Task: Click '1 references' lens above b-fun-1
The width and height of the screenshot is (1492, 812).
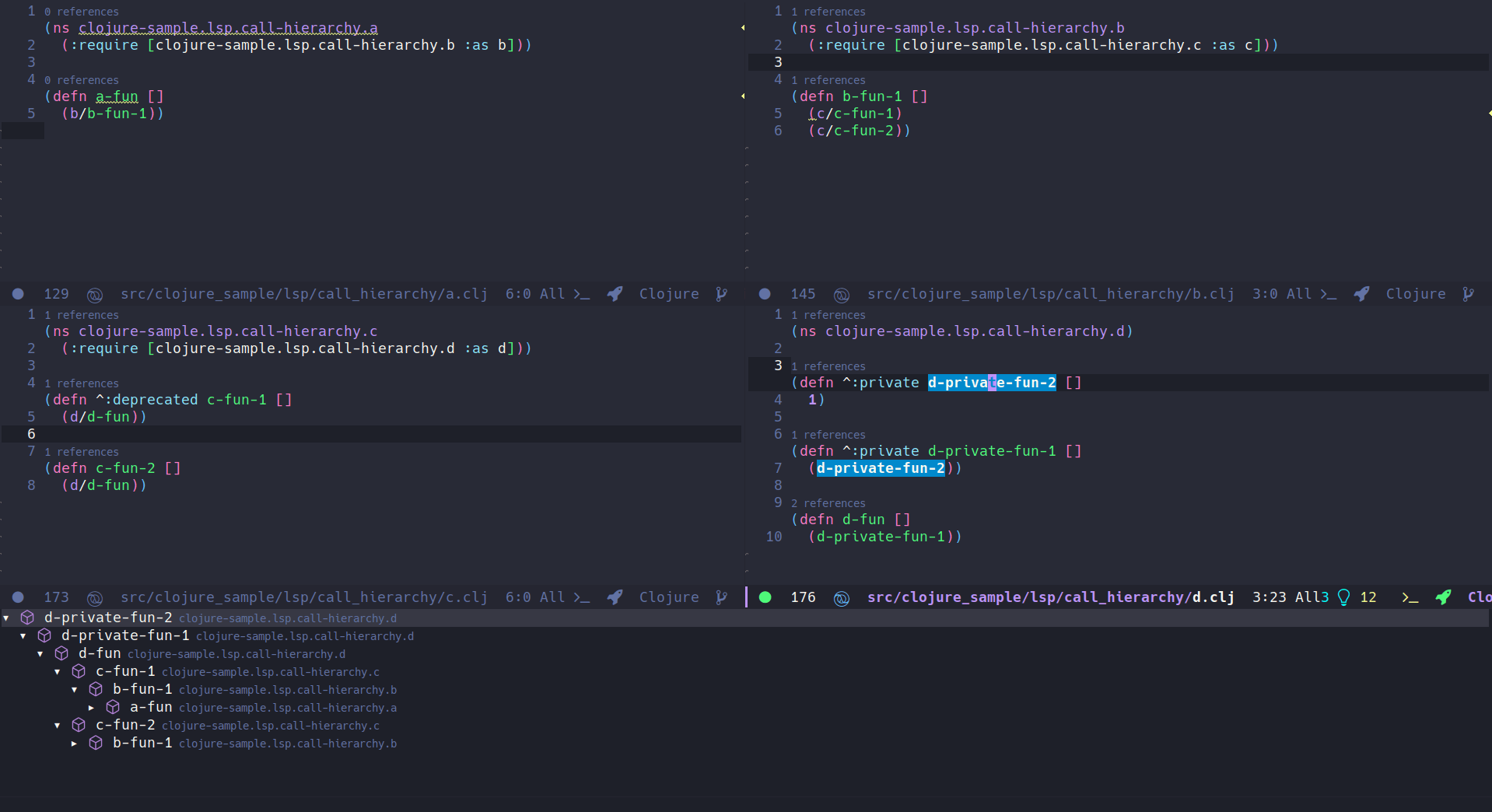Action: (x=828, y=79)
